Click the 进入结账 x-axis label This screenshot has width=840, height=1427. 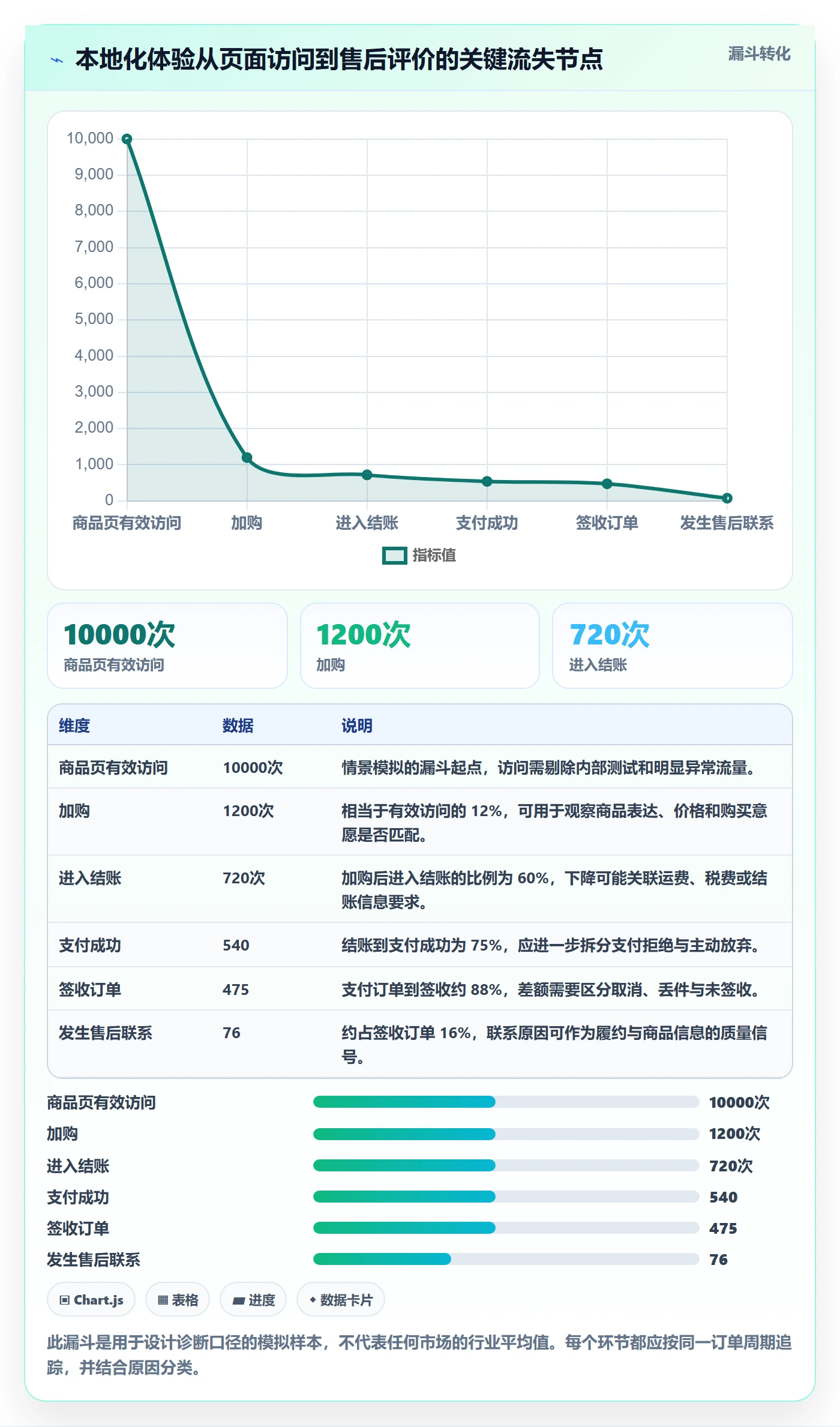coord(367,523)
